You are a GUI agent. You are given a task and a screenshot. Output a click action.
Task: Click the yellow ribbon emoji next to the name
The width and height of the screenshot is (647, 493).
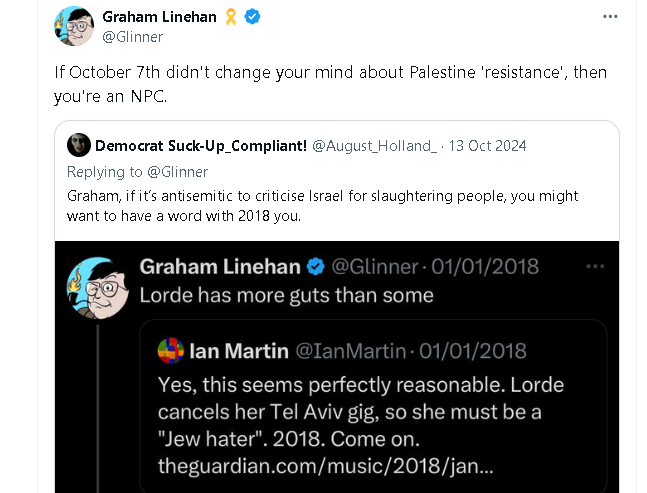230,17
